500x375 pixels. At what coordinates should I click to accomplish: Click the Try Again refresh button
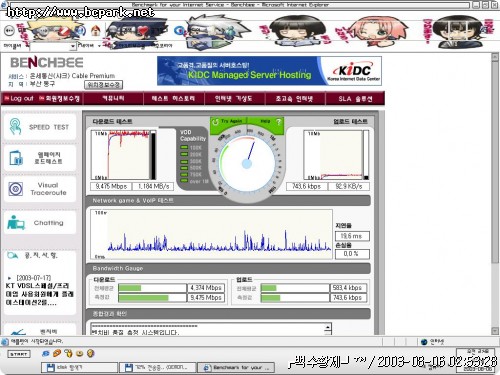point(228,121)
